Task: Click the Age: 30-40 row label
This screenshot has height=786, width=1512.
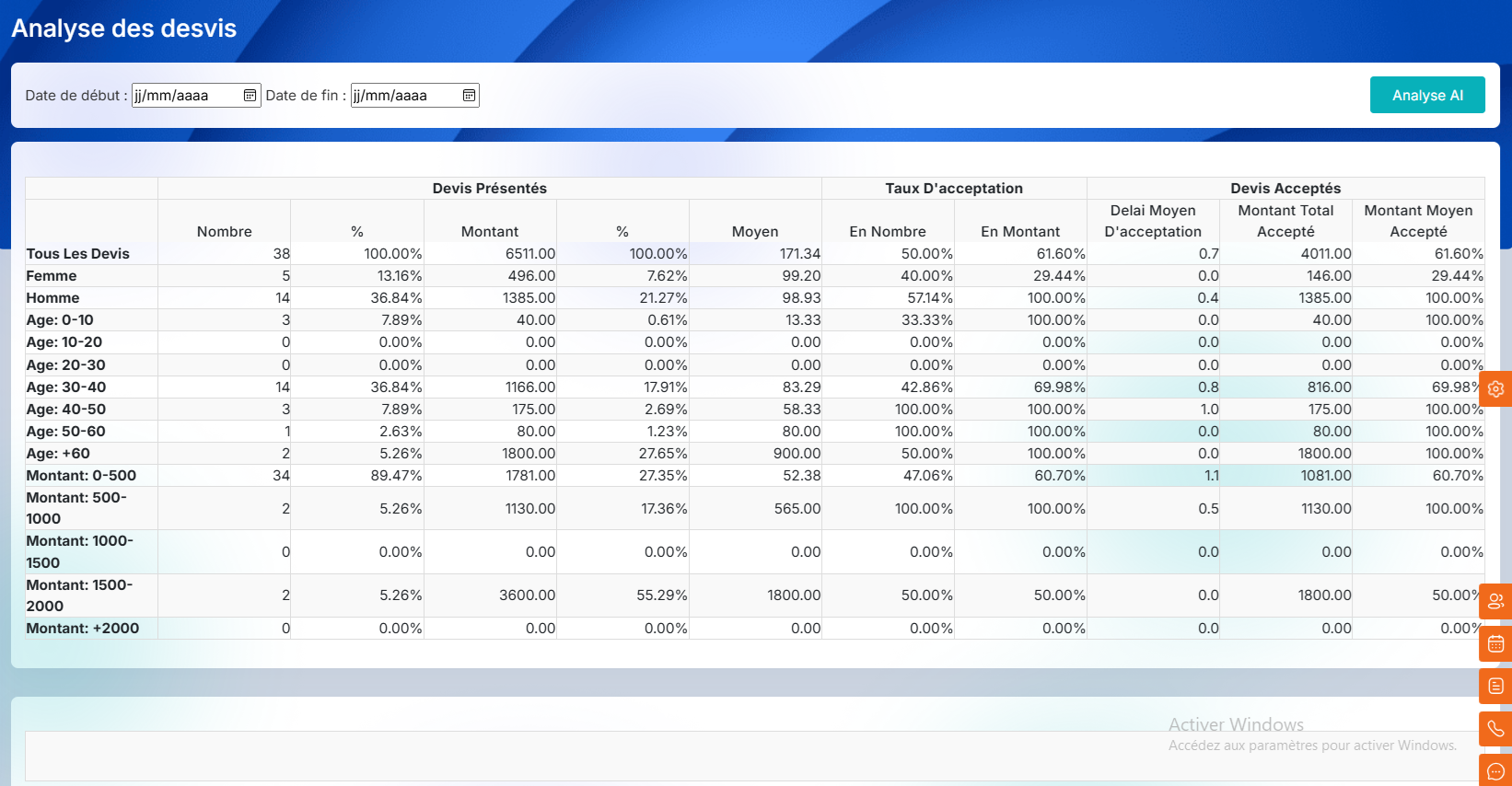Action: click(66, 387)
